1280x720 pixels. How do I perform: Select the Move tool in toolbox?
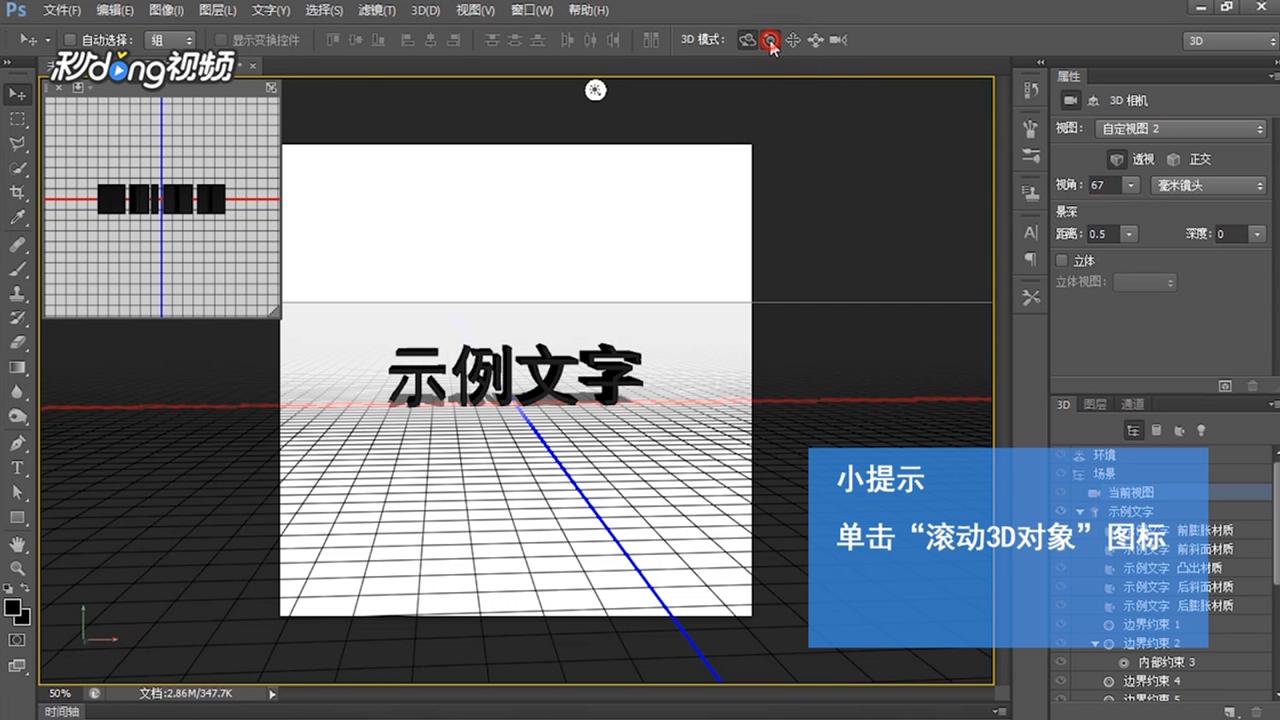tap(17, 94)
